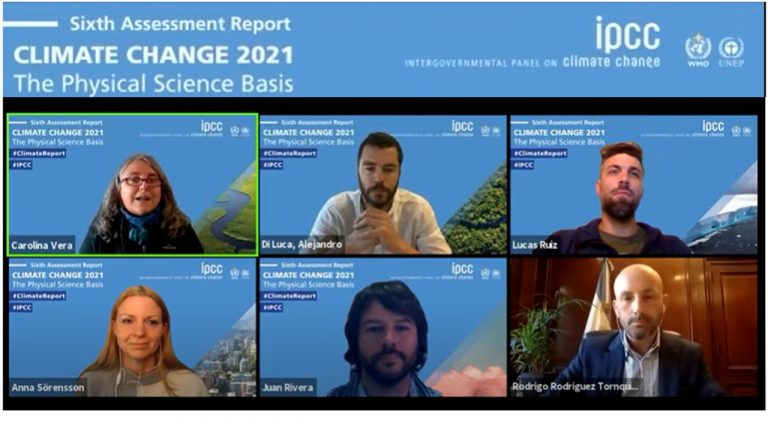Image resolution: width=768 pixels, height=432 pixels.
Task: Click the WMO emblem in header banner
Action: (698, 50)
